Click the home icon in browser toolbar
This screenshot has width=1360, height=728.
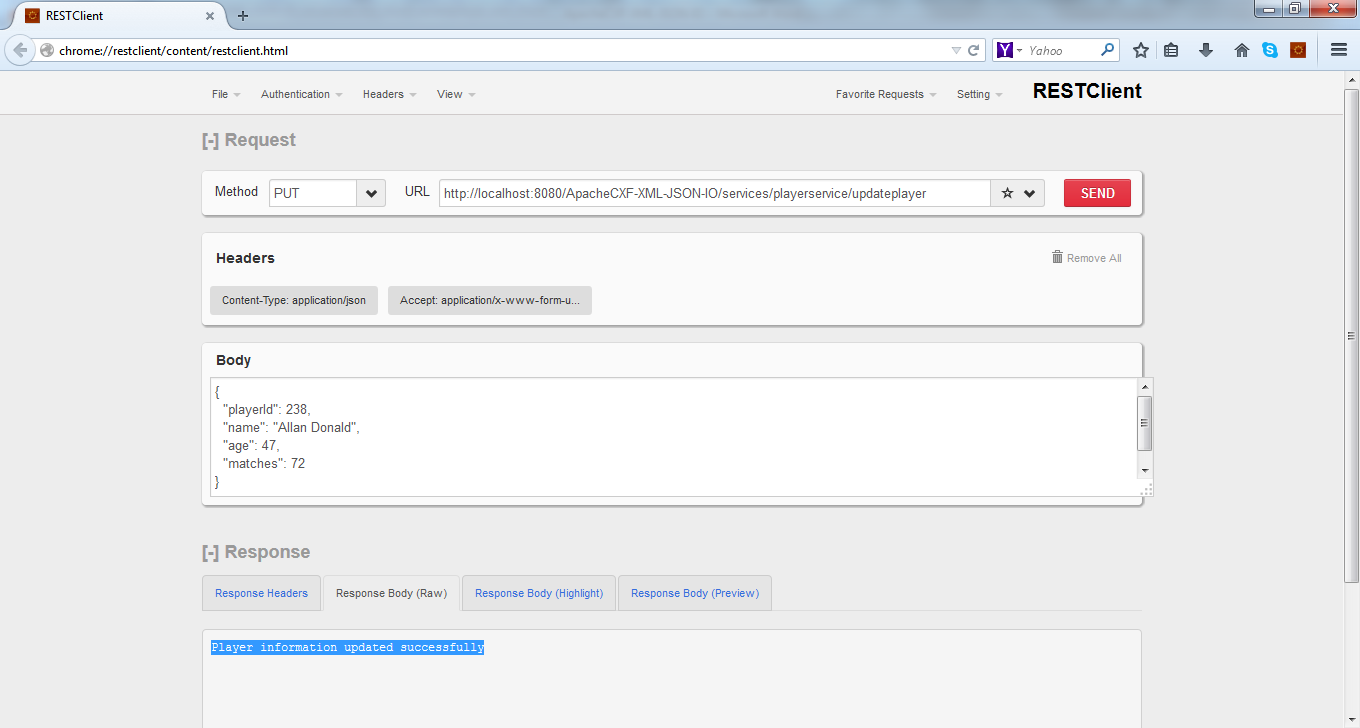(x=1242, y=50)
